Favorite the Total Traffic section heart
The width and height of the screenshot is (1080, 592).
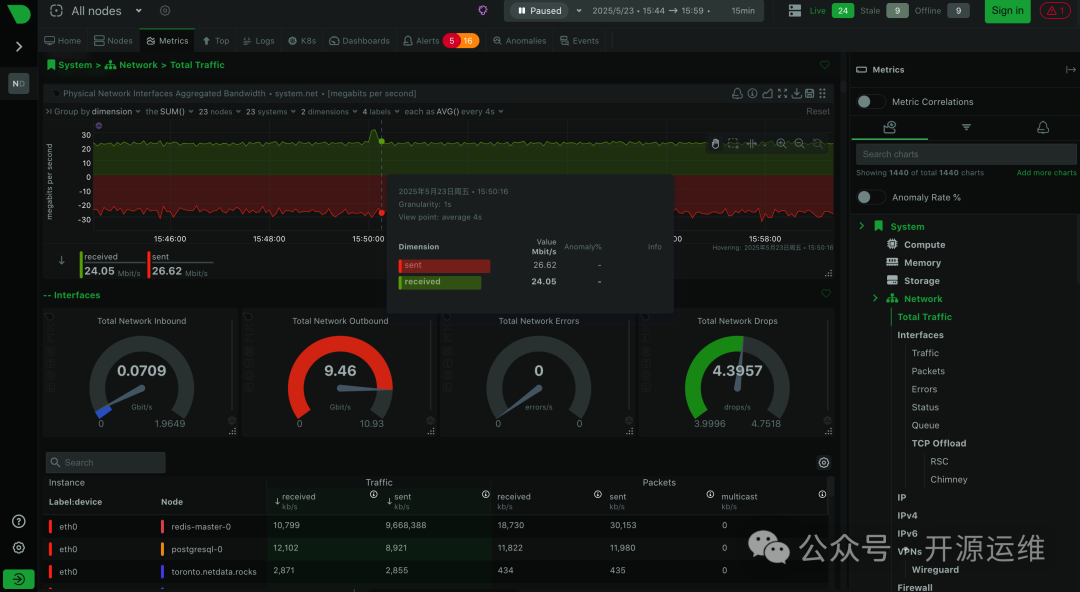click(824, 65)
